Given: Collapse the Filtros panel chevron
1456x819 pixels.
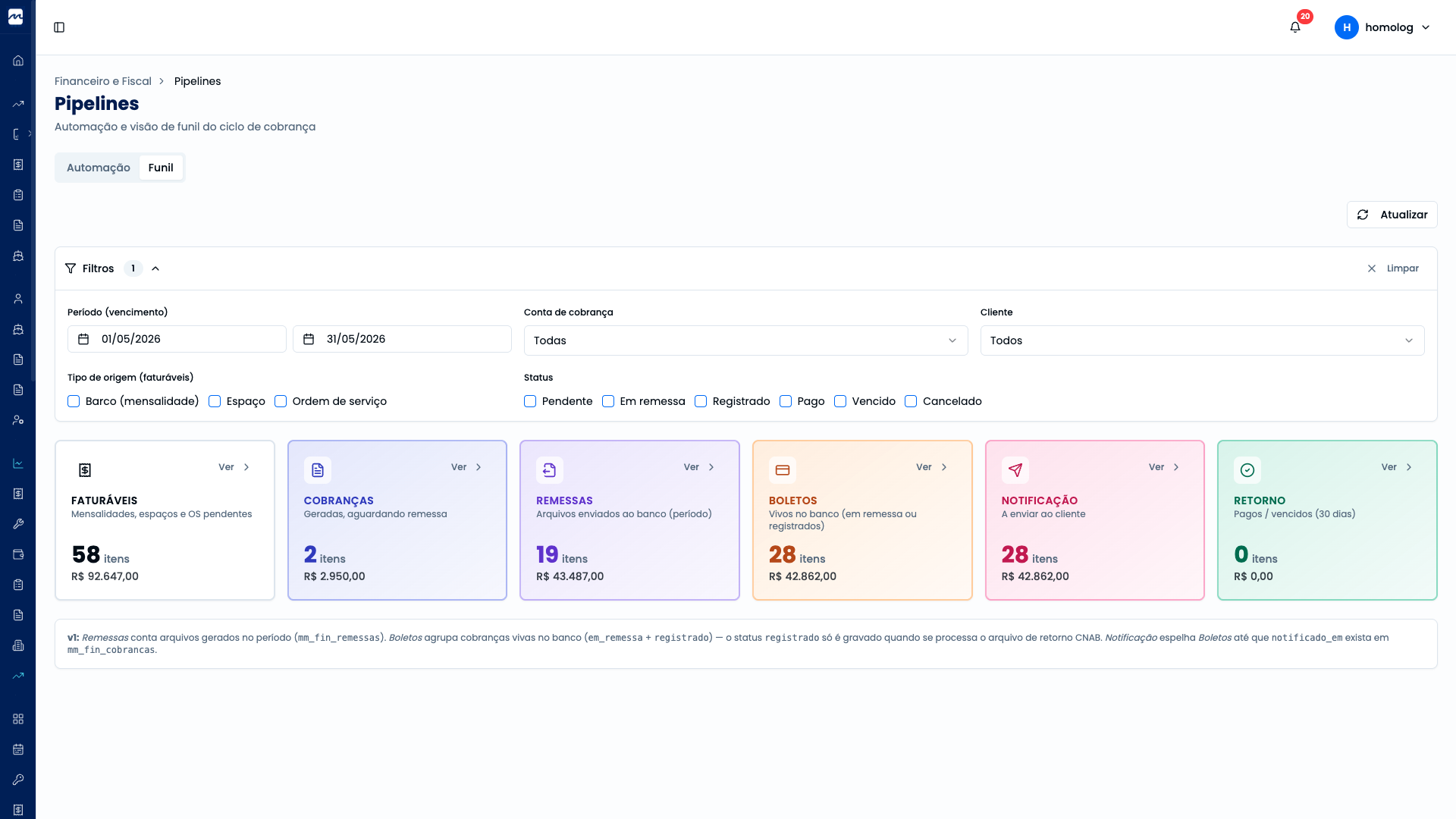Looking at the screenshot, I should [155, 268].
